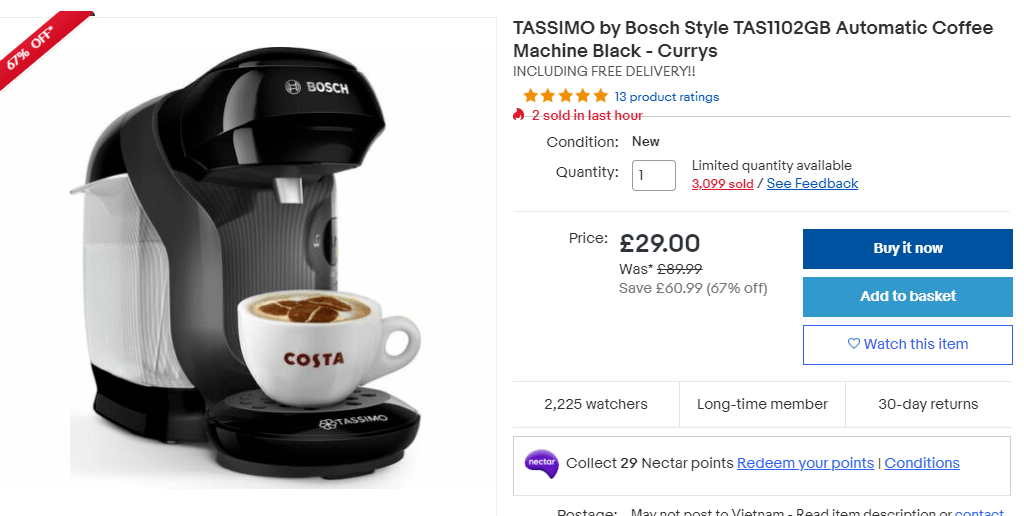Viewport: 1024px width, 516px height.
Task: Open the 13 product ratings link
Action: click(666, 97)
